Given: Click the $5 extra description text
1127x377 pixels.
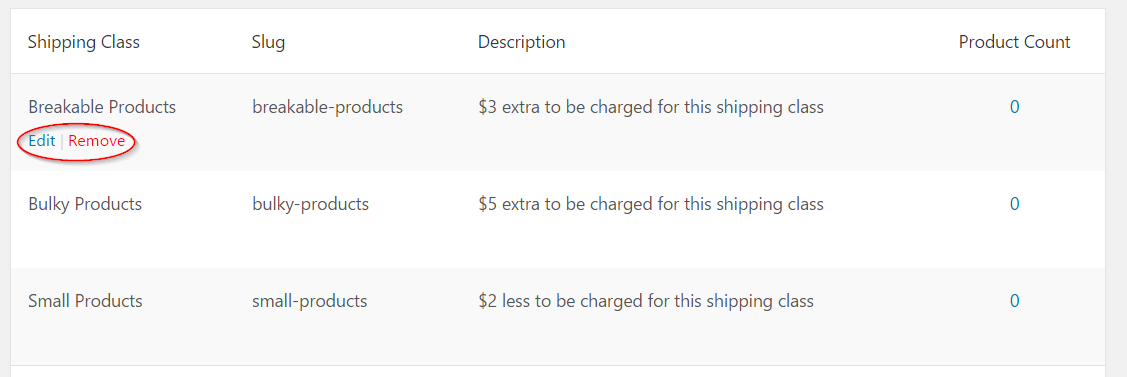Looking at the screenshot, I should pyautogui.click(x=650, y=204).
